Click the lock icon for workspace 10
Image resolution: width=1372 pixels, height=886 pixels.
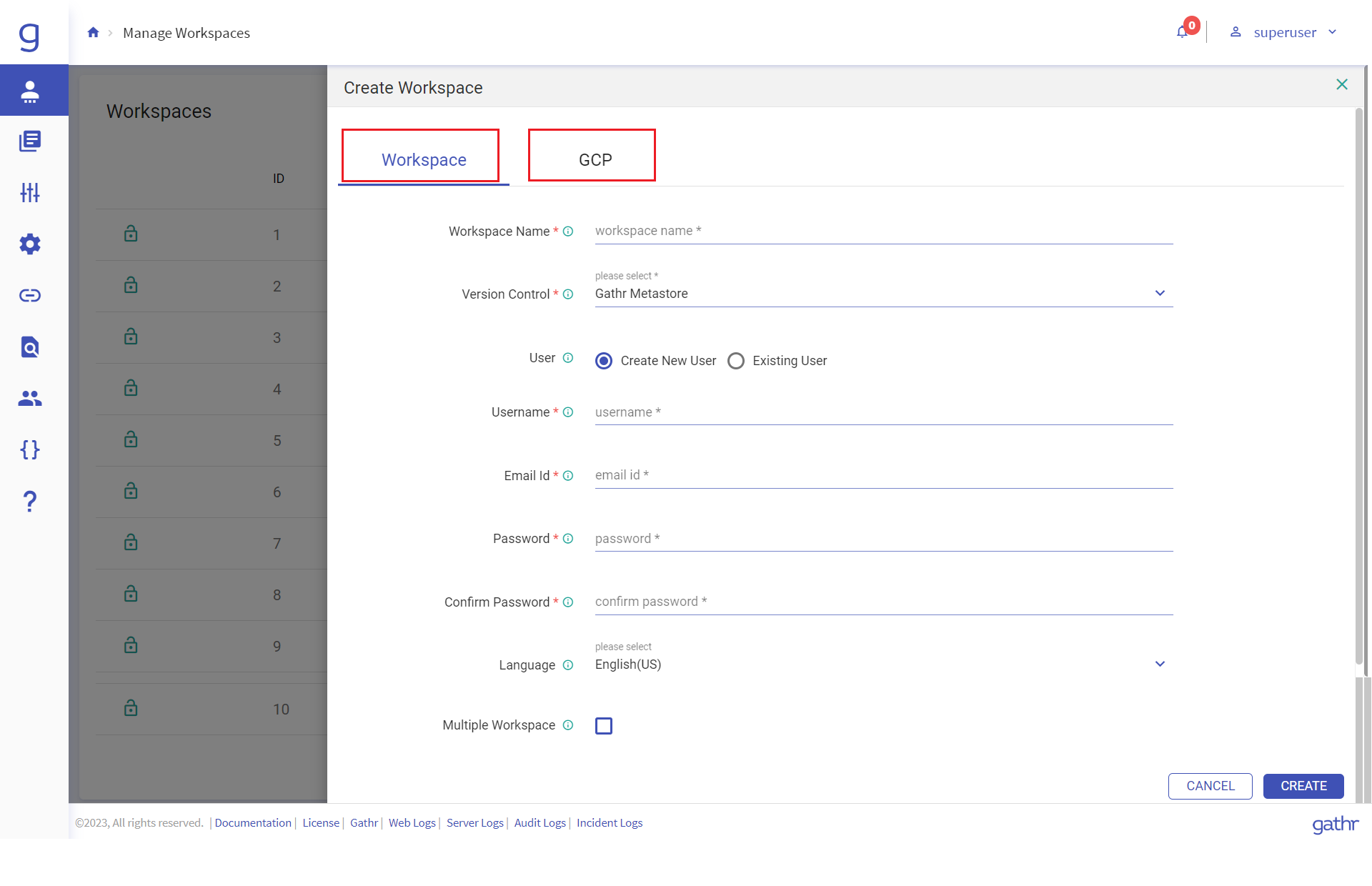coord(131,708)
